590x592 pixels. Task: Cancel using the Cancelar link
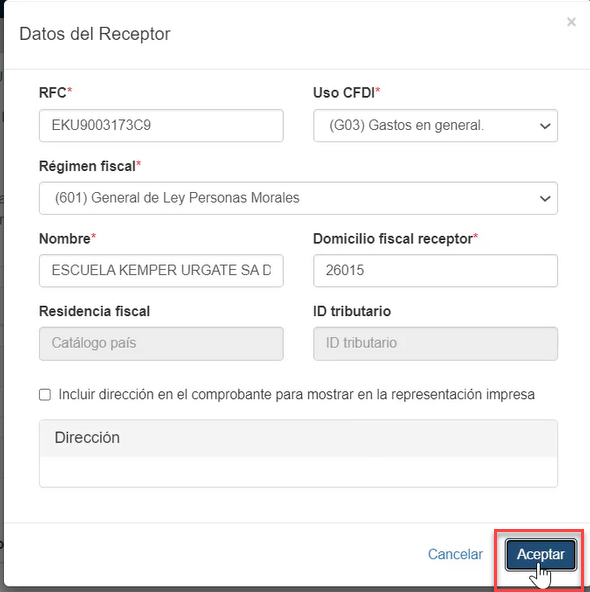[x=455, y=554]
